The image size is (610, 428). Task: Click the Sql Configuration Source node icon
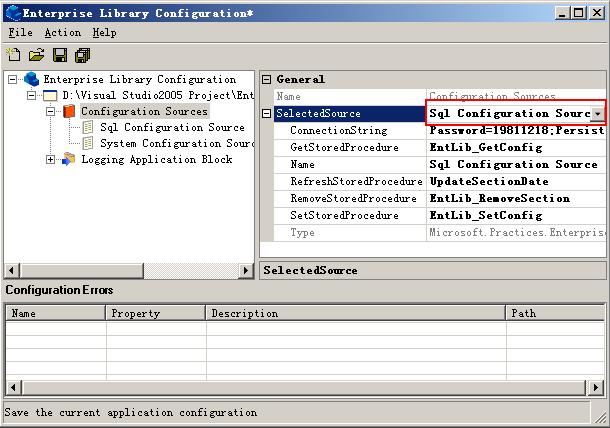tap(88, 128)
